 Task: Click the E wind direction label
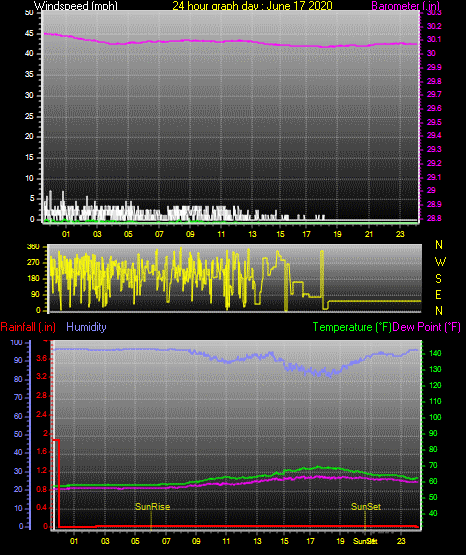coord(438,294)
